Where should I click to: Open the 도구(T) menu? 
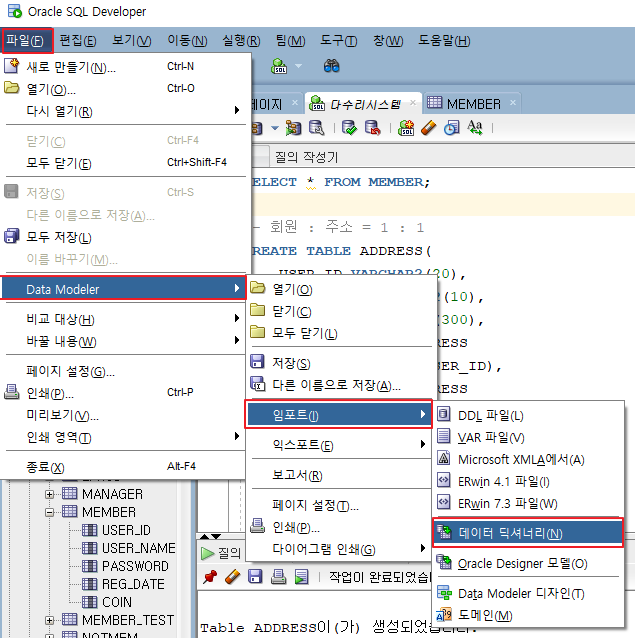338,41
